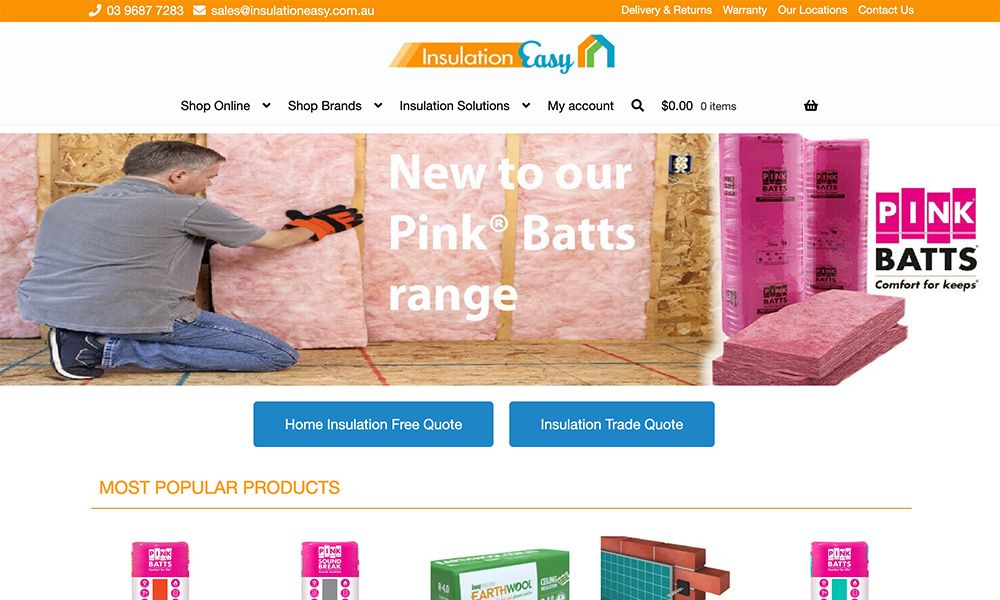This screenshot has width=1000, height=600.
Task: Click the Insulation Easy logo
Action: pyautogui.click(x=502, y=54)
